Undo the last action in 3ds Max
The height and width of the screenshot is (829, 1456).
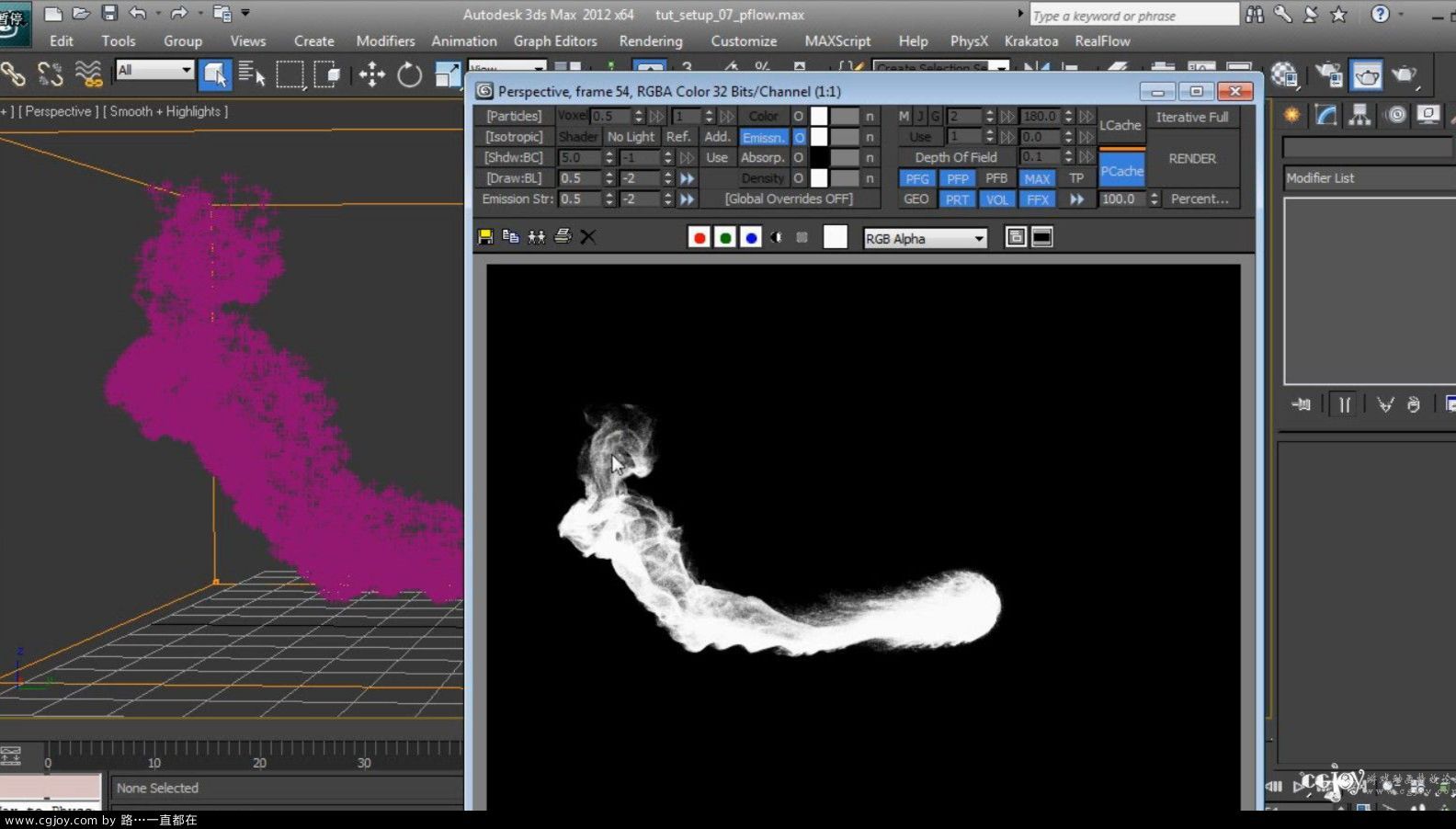point(138,14)
